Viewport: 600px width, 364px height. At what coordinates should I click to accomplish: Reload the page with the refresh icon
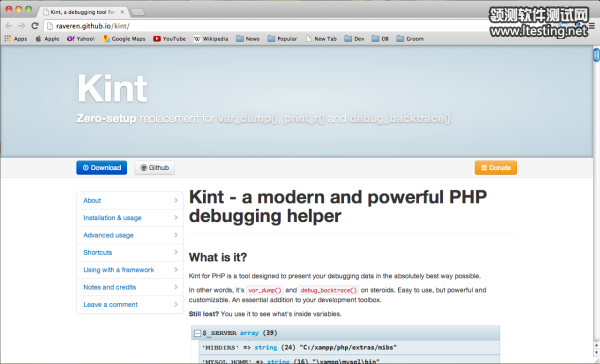pos(35,26)
